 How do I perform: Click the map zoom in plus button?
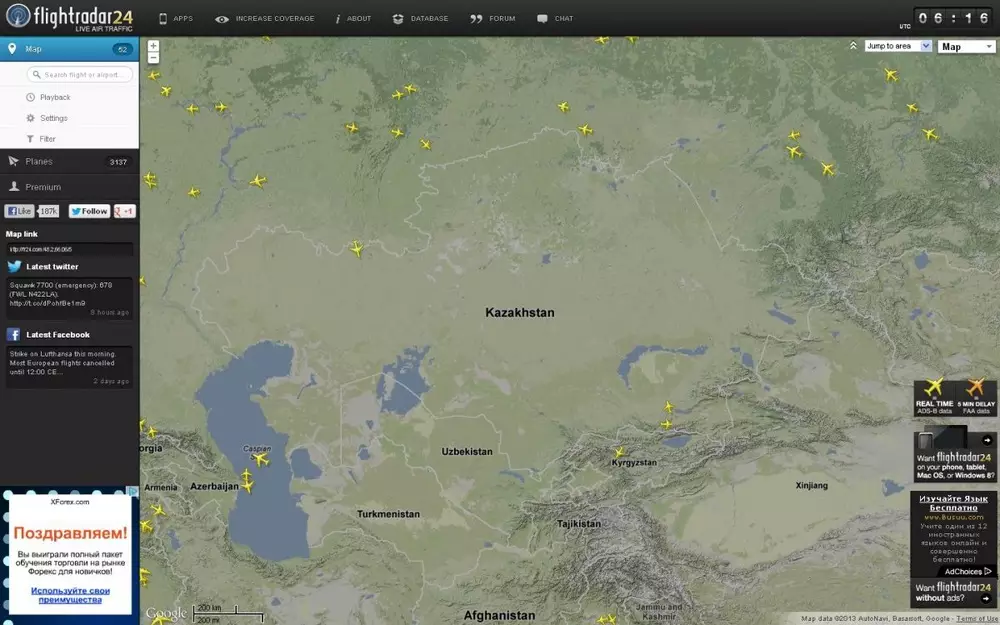153,45
